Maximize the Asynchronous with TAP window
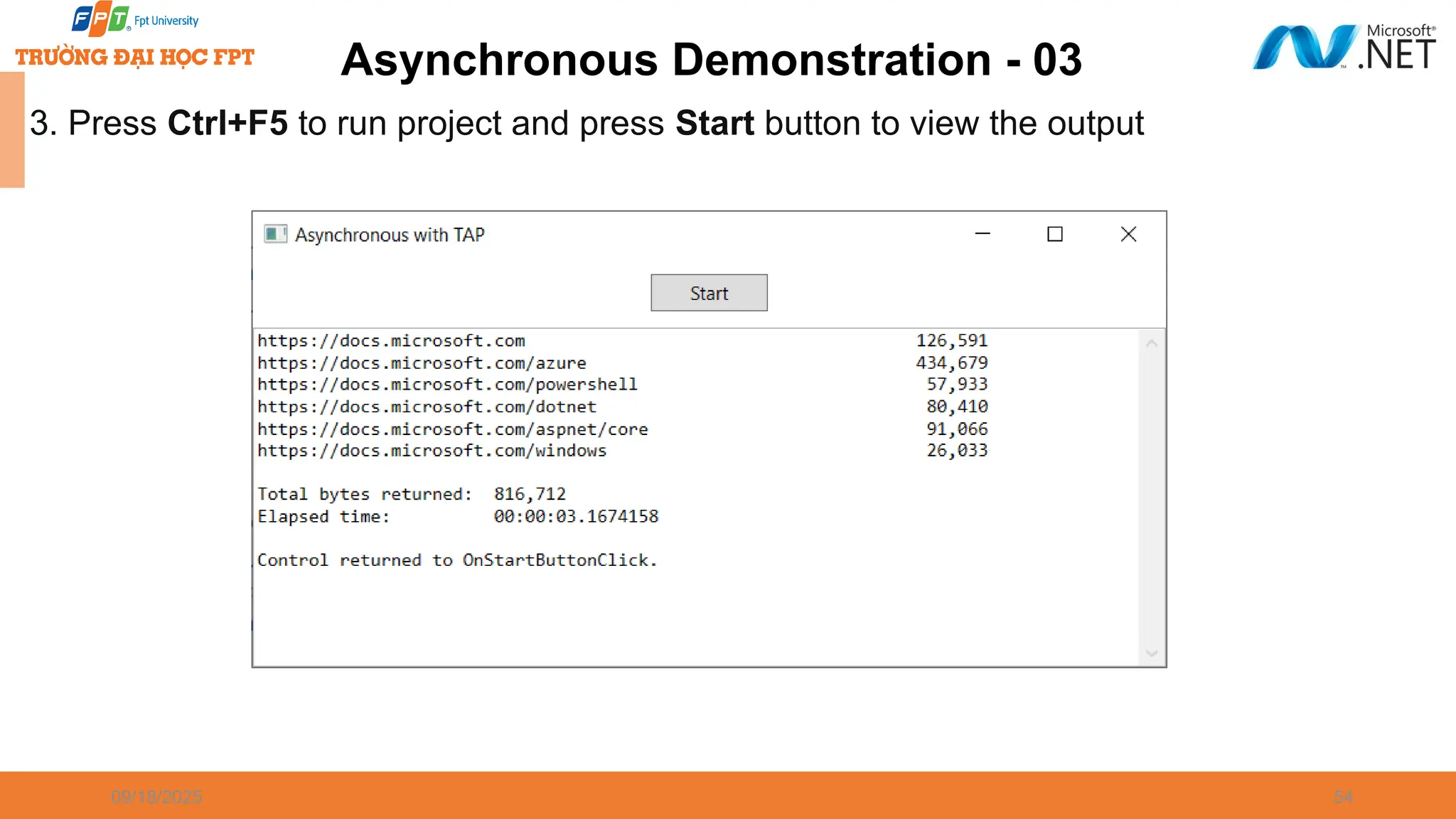 pyautogui.click(x=1055, y=234)
